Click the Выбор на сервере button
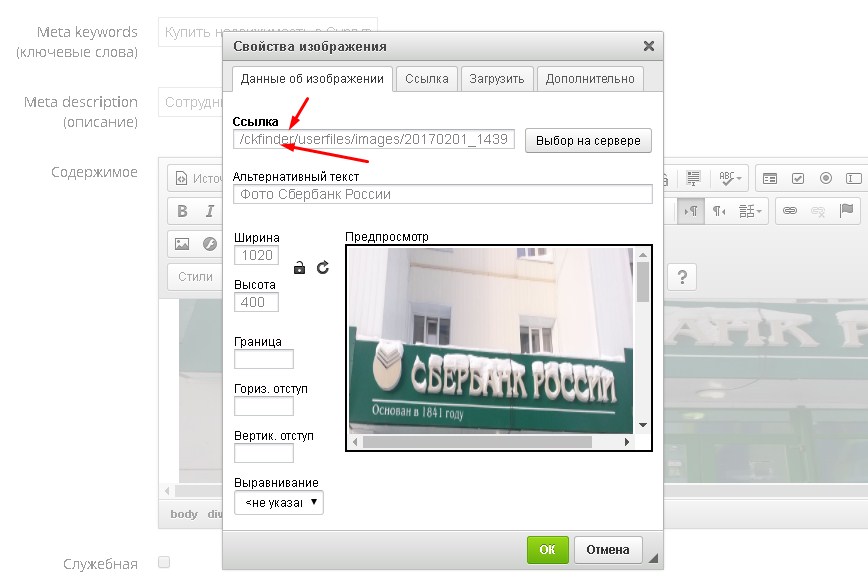868x586 pixels. tap(588, 141)
